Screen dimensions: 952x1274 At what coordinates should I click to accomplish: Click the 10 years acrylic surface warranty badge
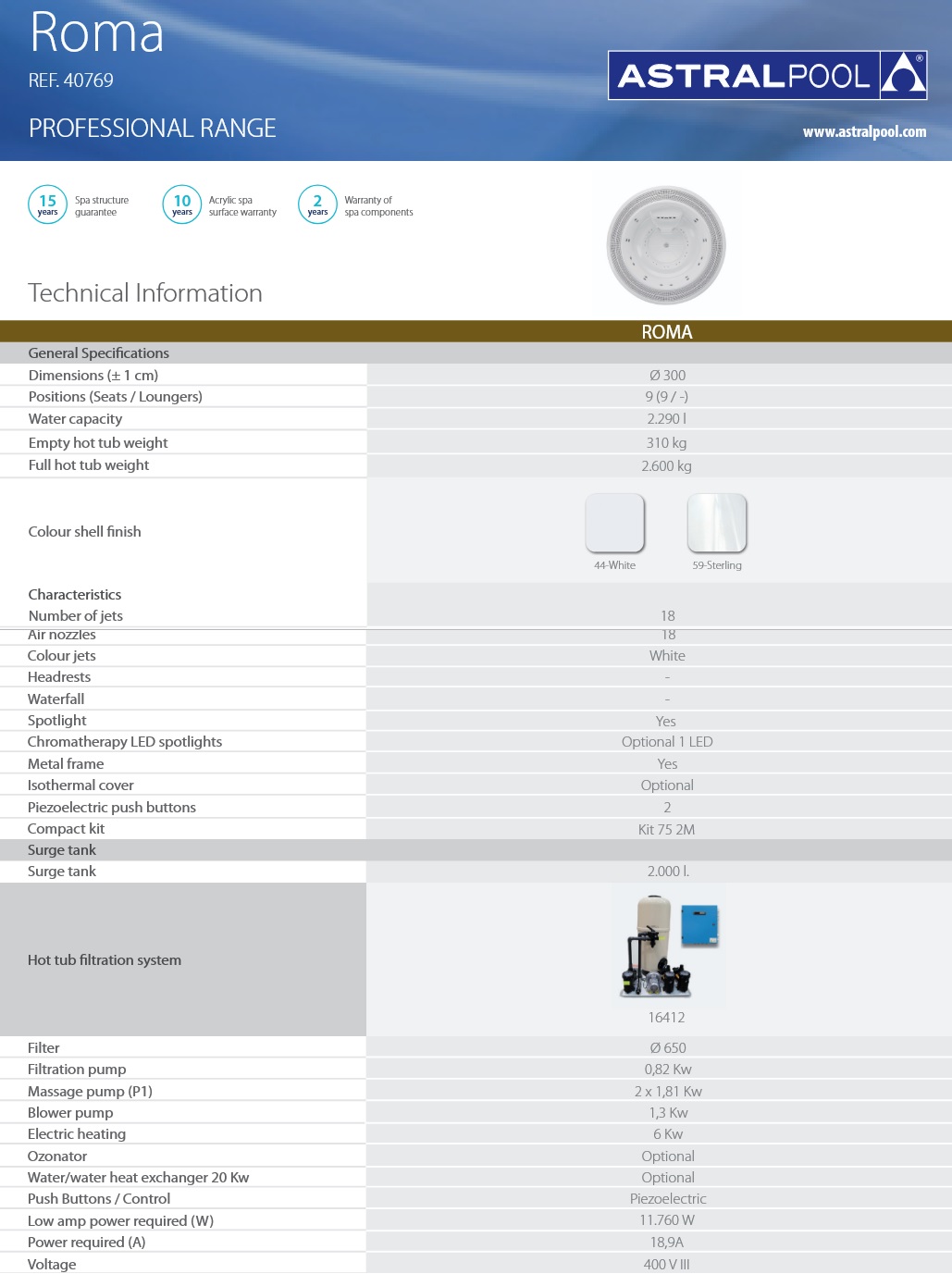tap(182, 204)
